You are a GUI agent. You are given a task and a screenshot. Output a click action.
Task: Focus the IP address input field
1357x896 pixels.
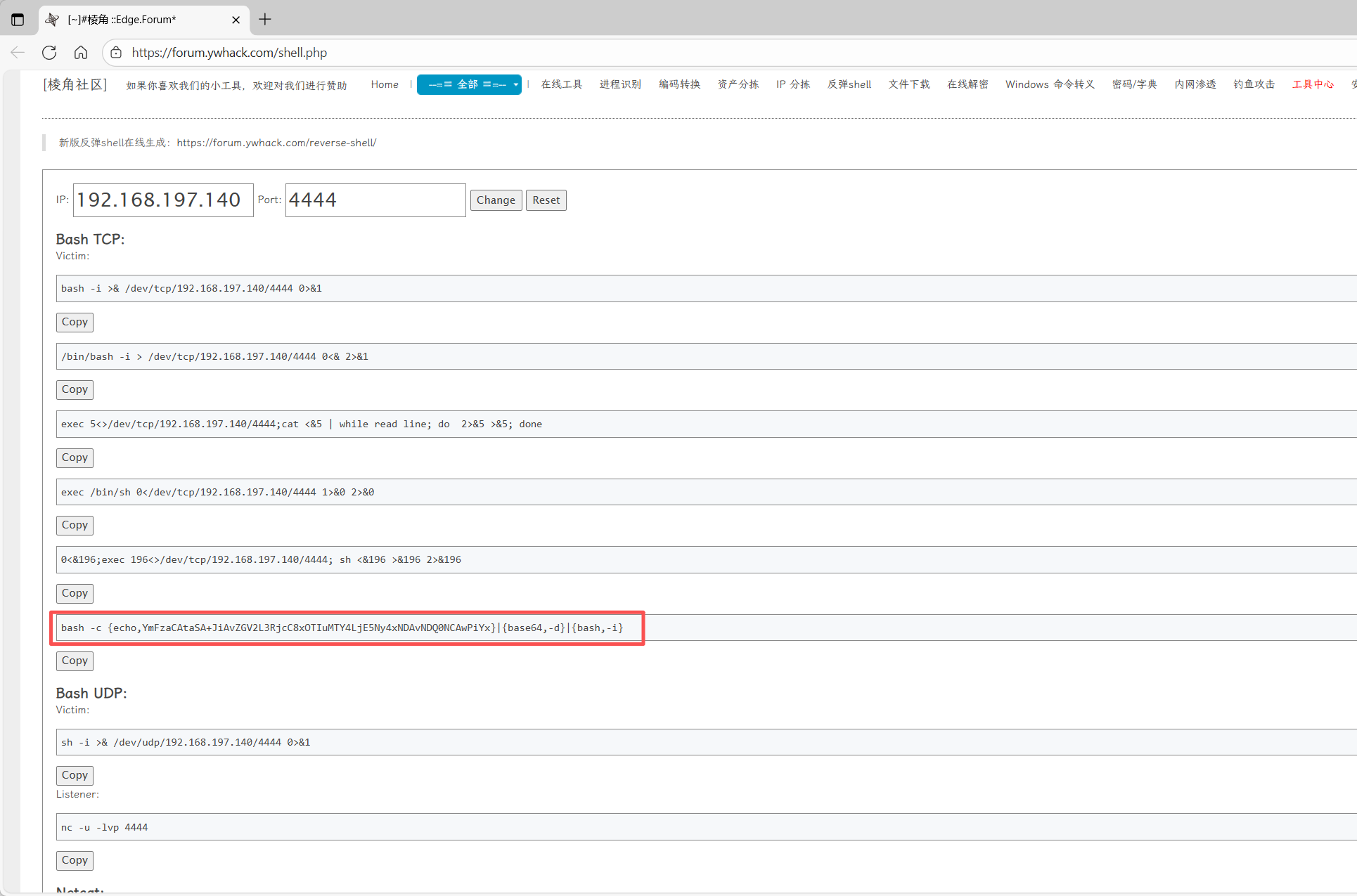163,200
